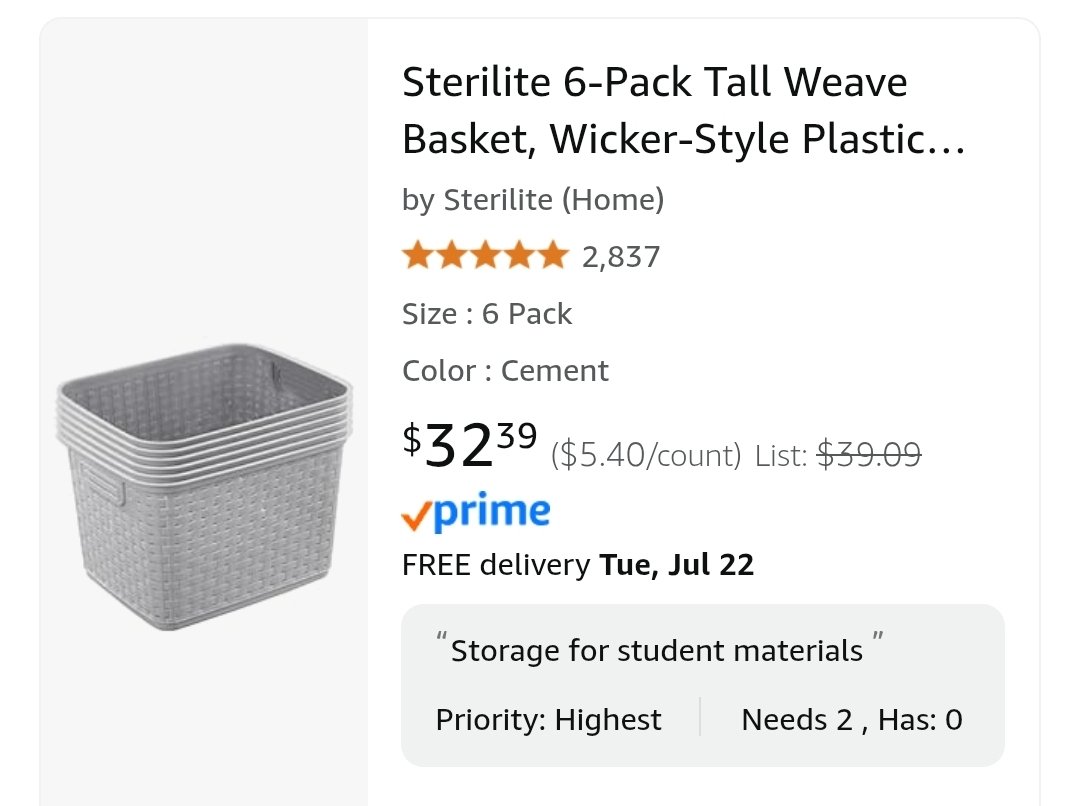Tap the ($5.40/count) unit price
This screenshot has height=806, width=1080.
[x=646, y=455]
